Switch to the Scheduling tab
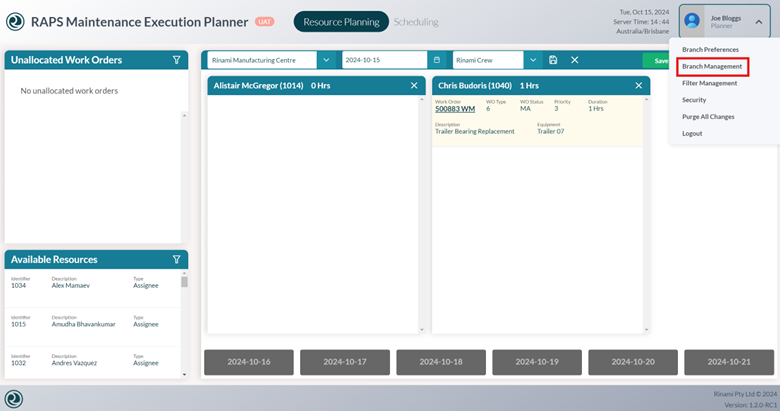 pyautogui.click(x=415, y=22)
